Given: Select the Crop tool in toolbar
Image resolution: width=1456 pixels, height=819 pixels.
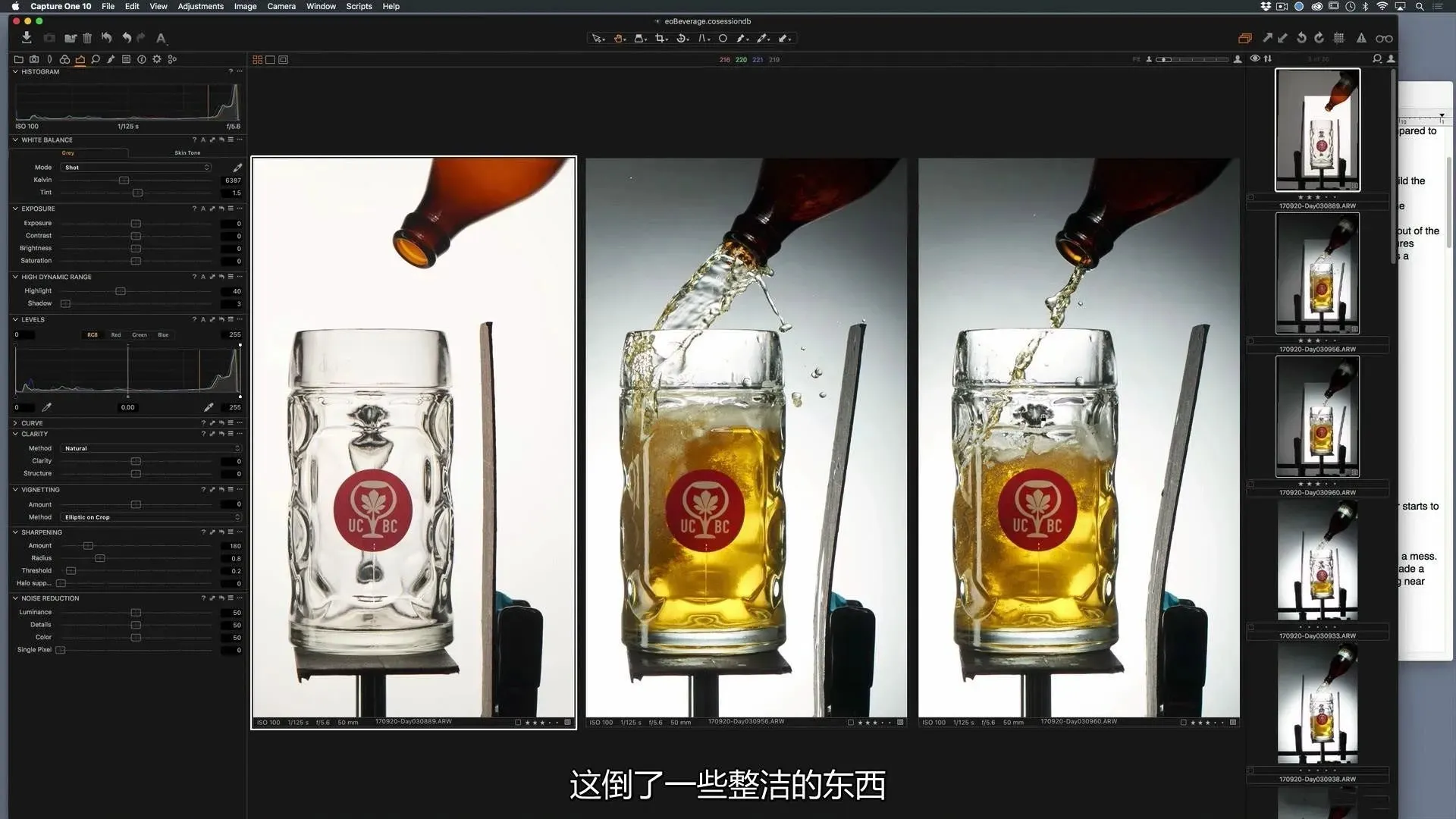Looking at the screenshot, I should coord(660,38).
